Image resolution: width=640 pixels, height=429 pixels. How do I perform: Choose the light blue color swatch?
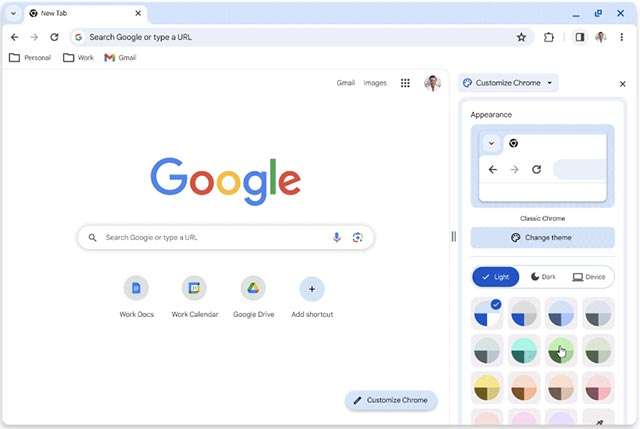pyautogui.click(x=561, y=313)
